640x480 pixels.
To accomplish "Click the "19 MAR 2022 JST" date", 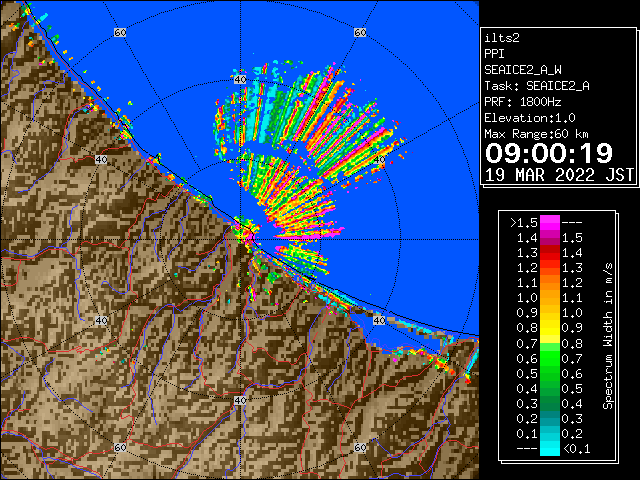I will 559,175.
